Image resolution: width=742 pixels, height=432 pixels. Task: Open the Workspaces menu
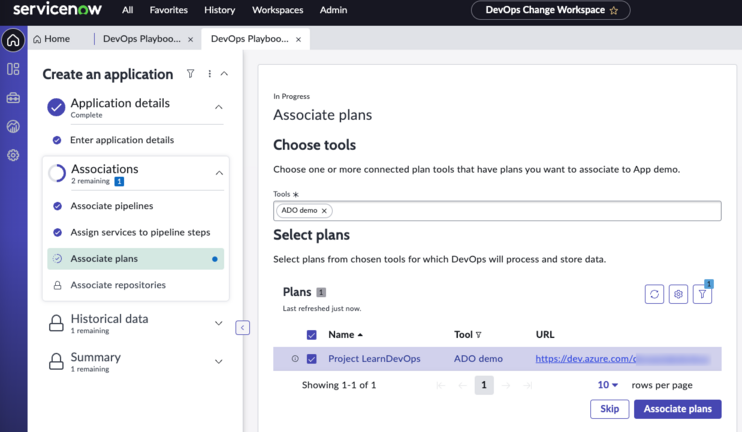tap(277, 10)
